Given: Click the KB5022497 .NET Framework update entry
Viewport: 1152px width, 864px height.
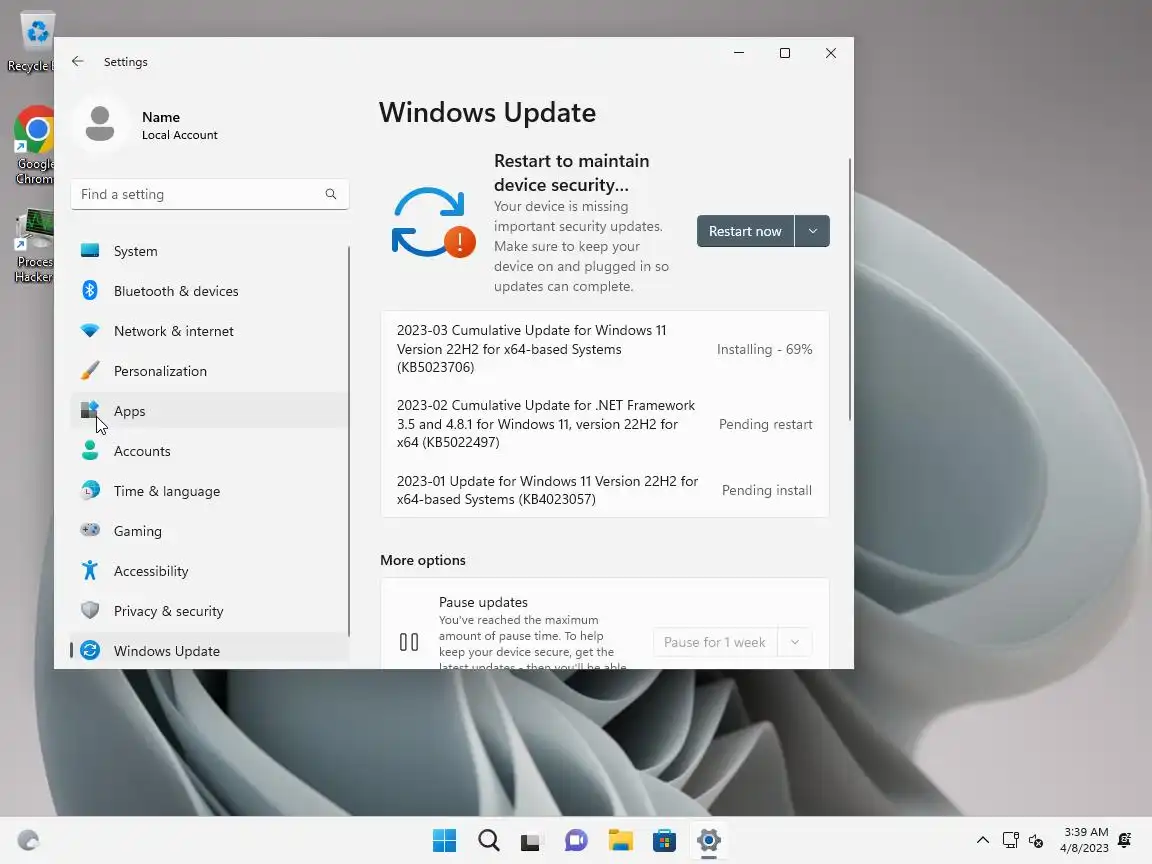Looking at the screenshot, I should coord(605,424).
